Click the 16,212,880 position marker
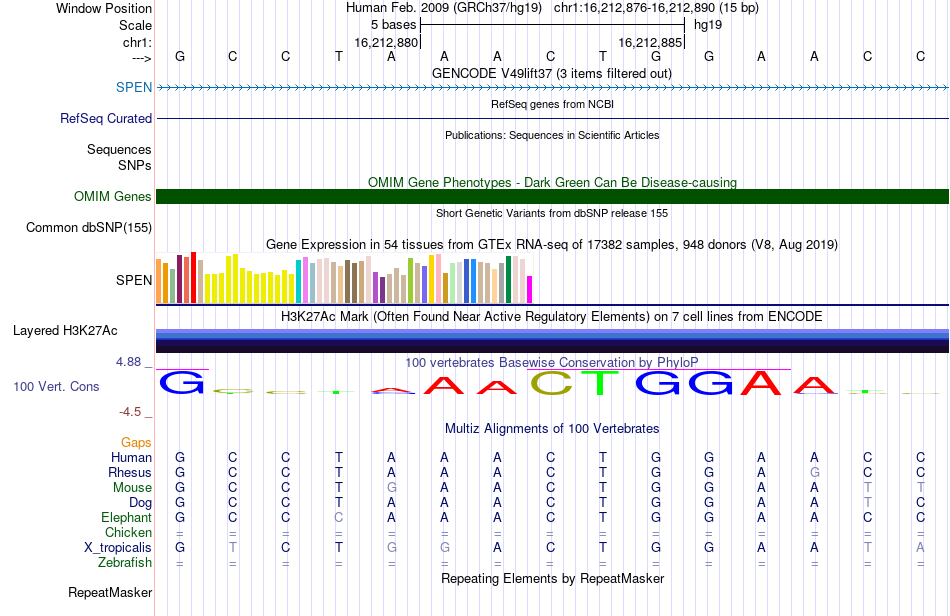Screen dimensions: 950x616 387,42
